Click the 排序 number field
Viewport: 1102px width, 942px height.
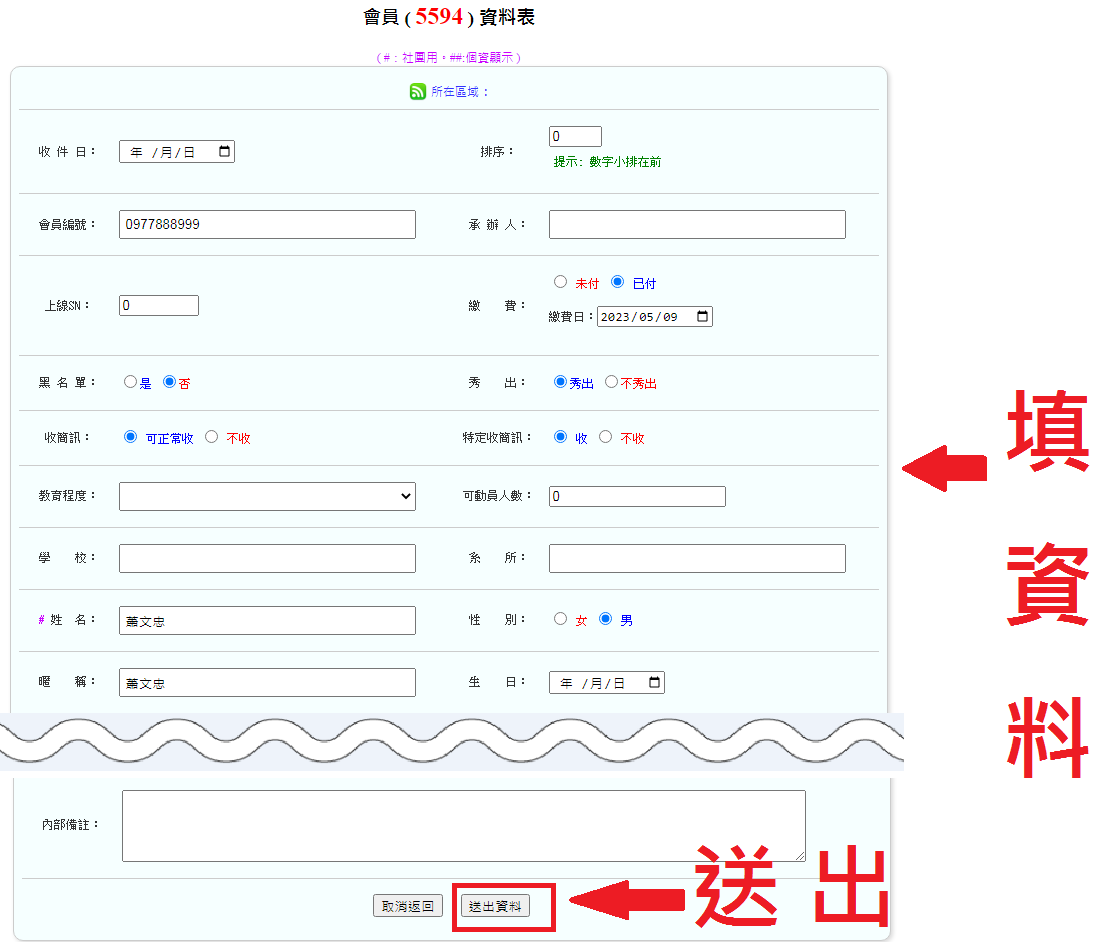(x=575, y=137)
